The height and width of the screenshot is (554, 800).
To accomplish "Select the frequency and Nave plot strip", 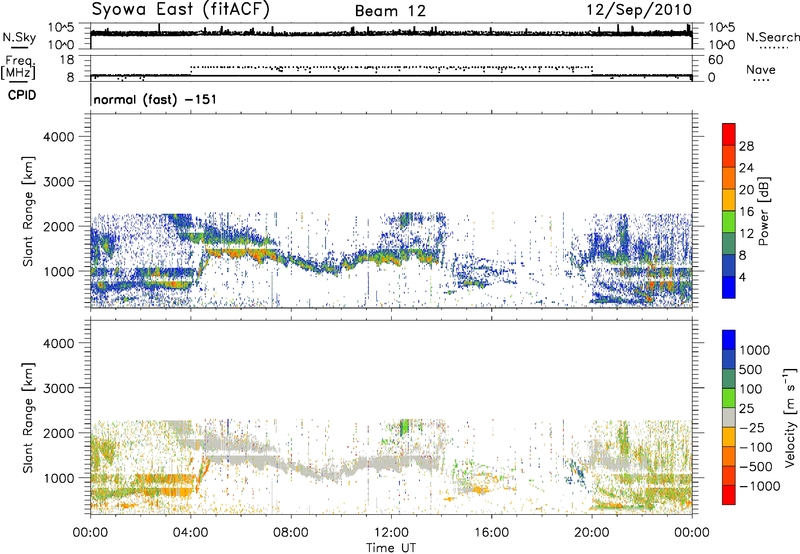I will pos(391,68).
